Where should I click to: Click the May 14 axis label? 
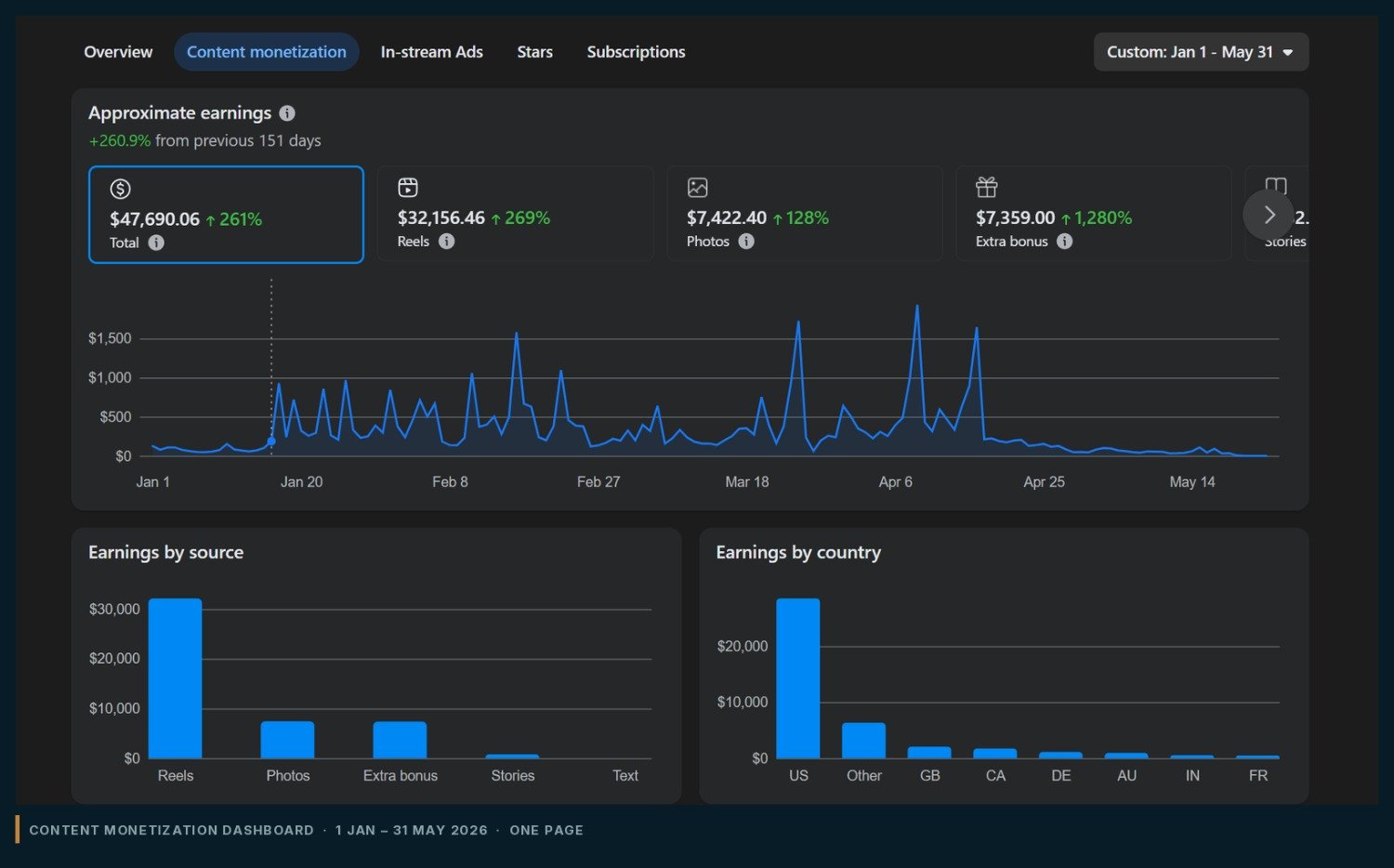coord(1192,482)
